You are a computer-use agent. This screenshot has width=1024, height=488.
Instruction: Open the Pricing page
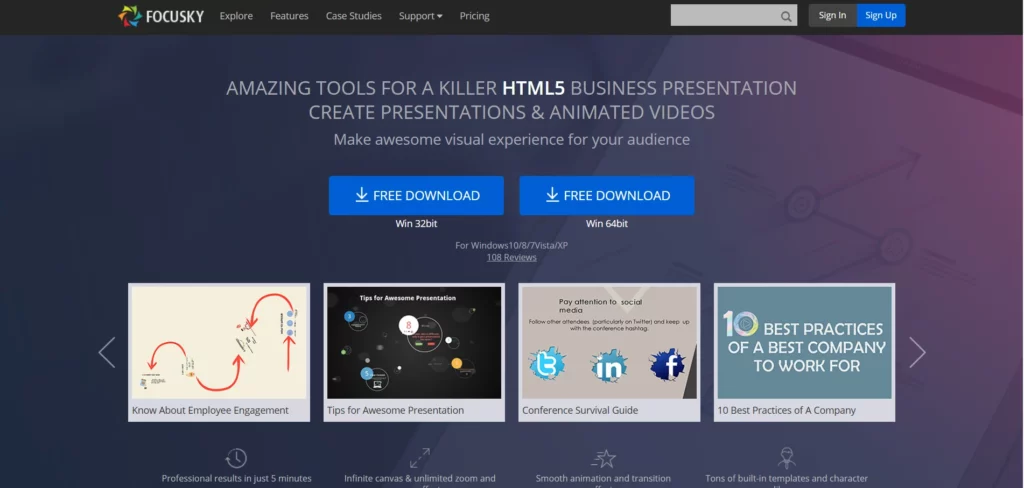tap(474, 16)
